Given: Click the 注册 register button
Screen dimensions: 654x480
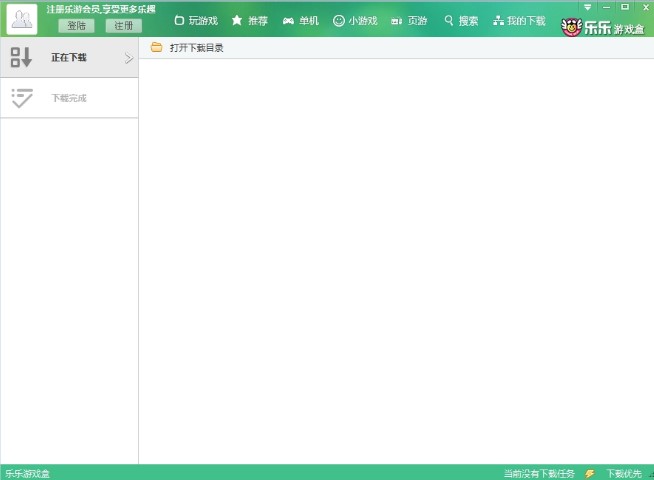Looking at the screenshot, I should [123, 25].
